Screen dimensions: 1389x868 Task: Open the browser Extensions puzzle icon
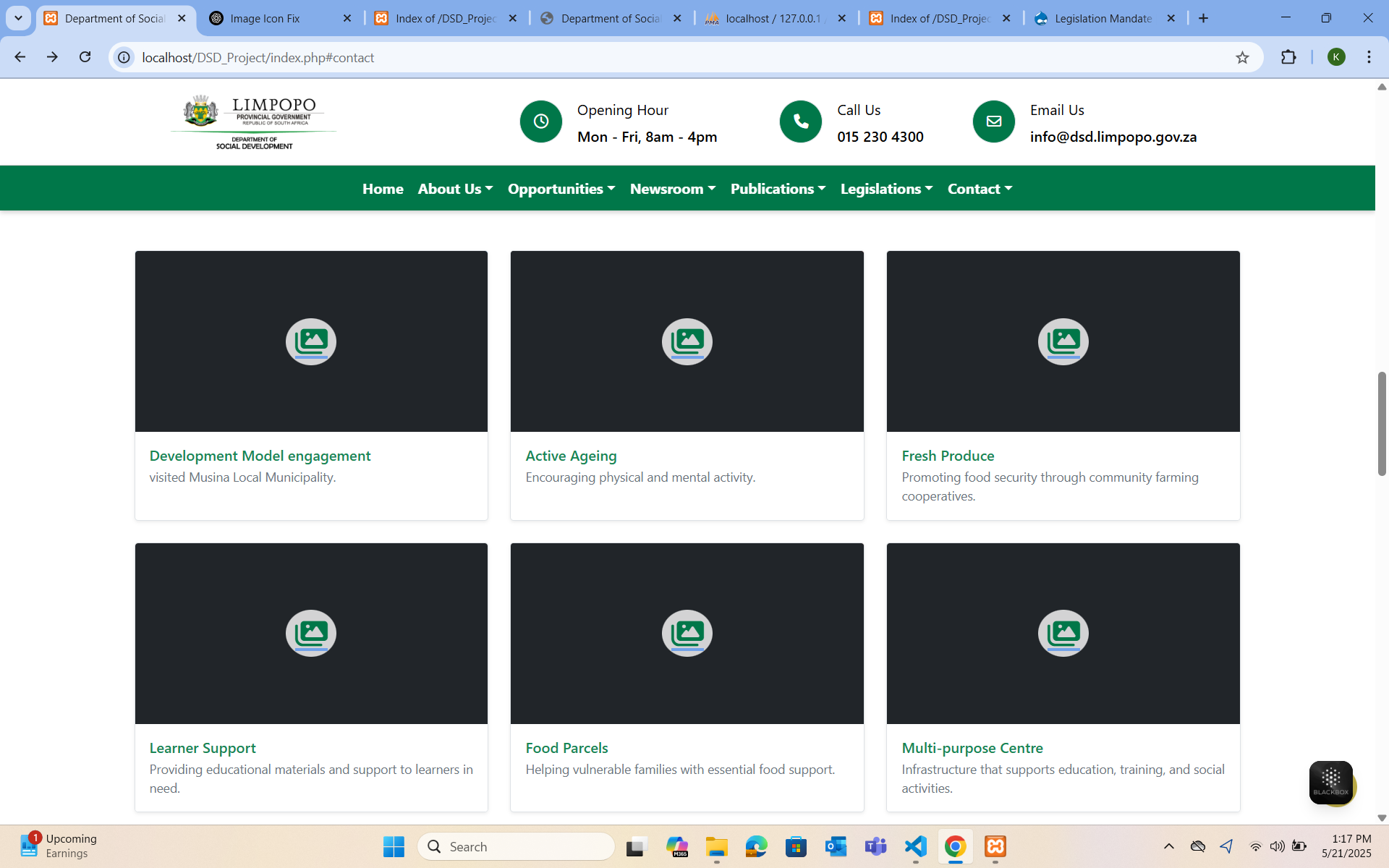pyautogui.click(x=1288, y=57)
